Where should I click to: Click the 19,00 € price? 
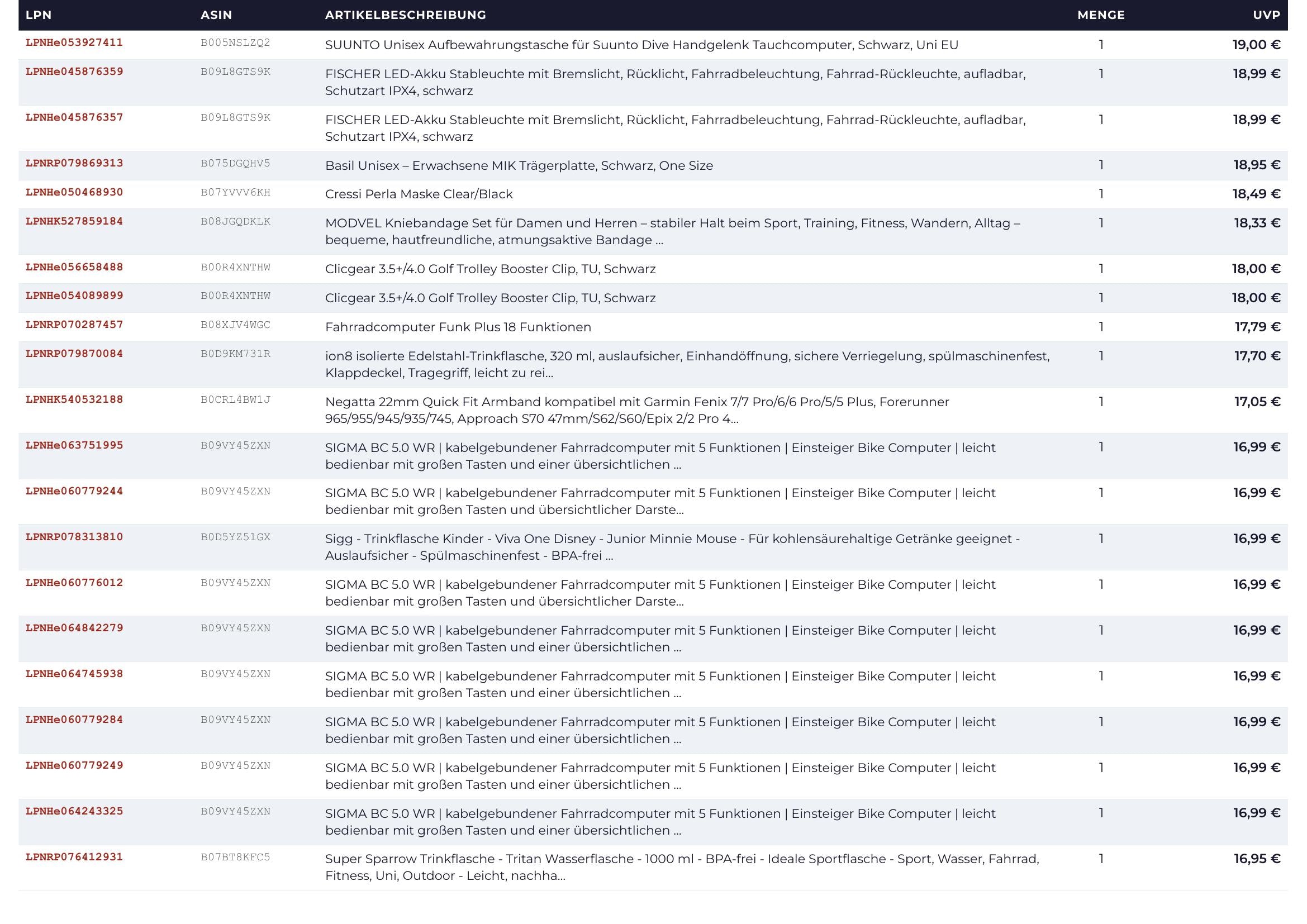[1256, 45]
